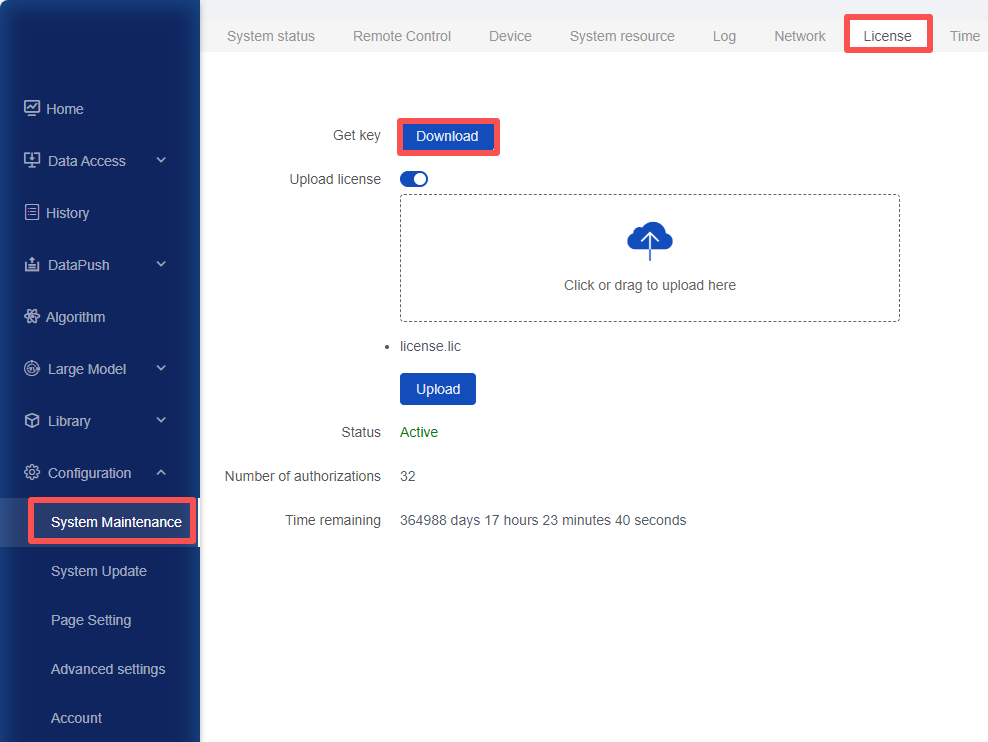Click the Upload license label
988x742 pixels.
click(335, 180)
